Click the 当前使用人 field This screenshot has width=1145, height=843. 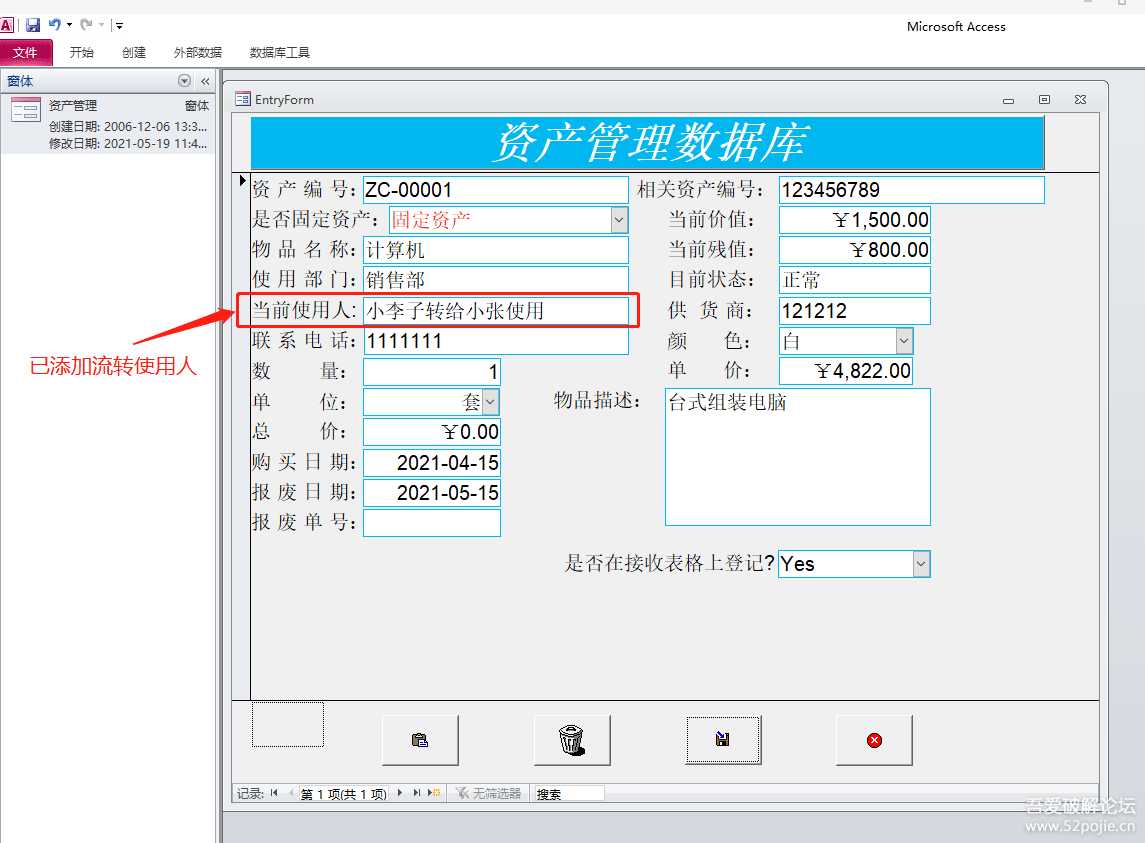coord(495,310)
